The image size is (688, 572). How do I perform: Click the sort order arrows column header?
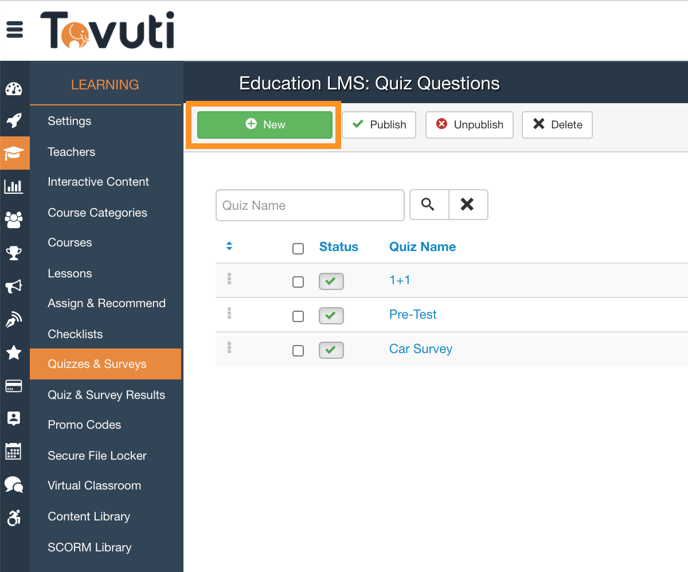229,246
